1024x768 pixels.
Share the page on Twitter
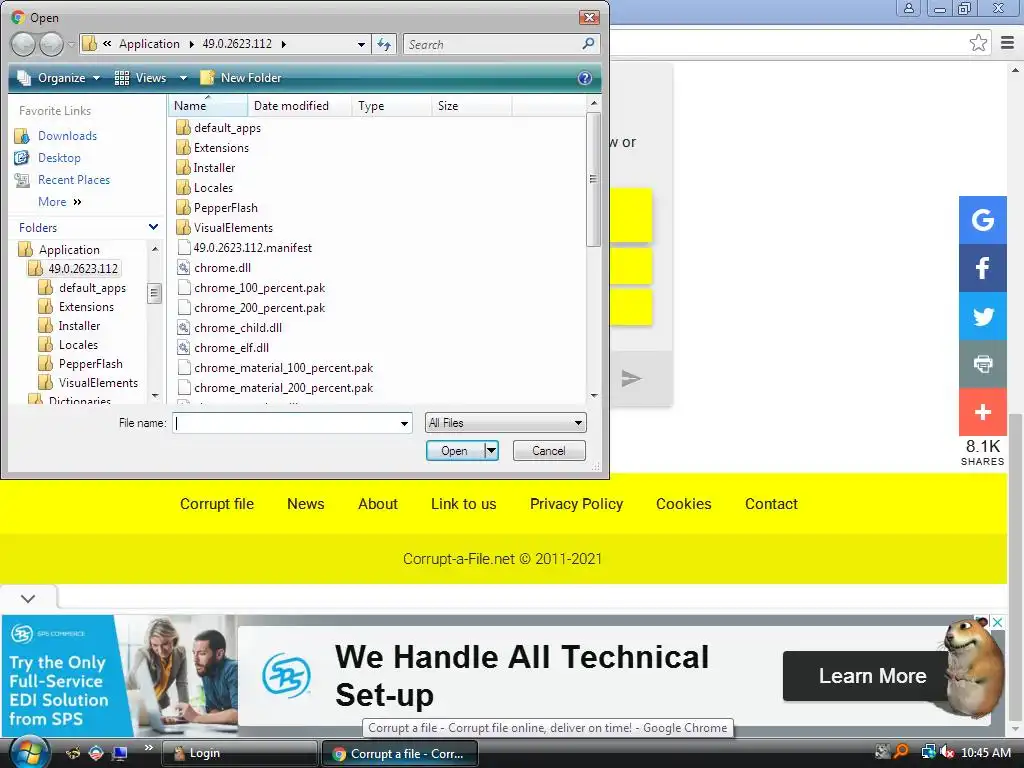pyautogui.click(x=982, y=316)
